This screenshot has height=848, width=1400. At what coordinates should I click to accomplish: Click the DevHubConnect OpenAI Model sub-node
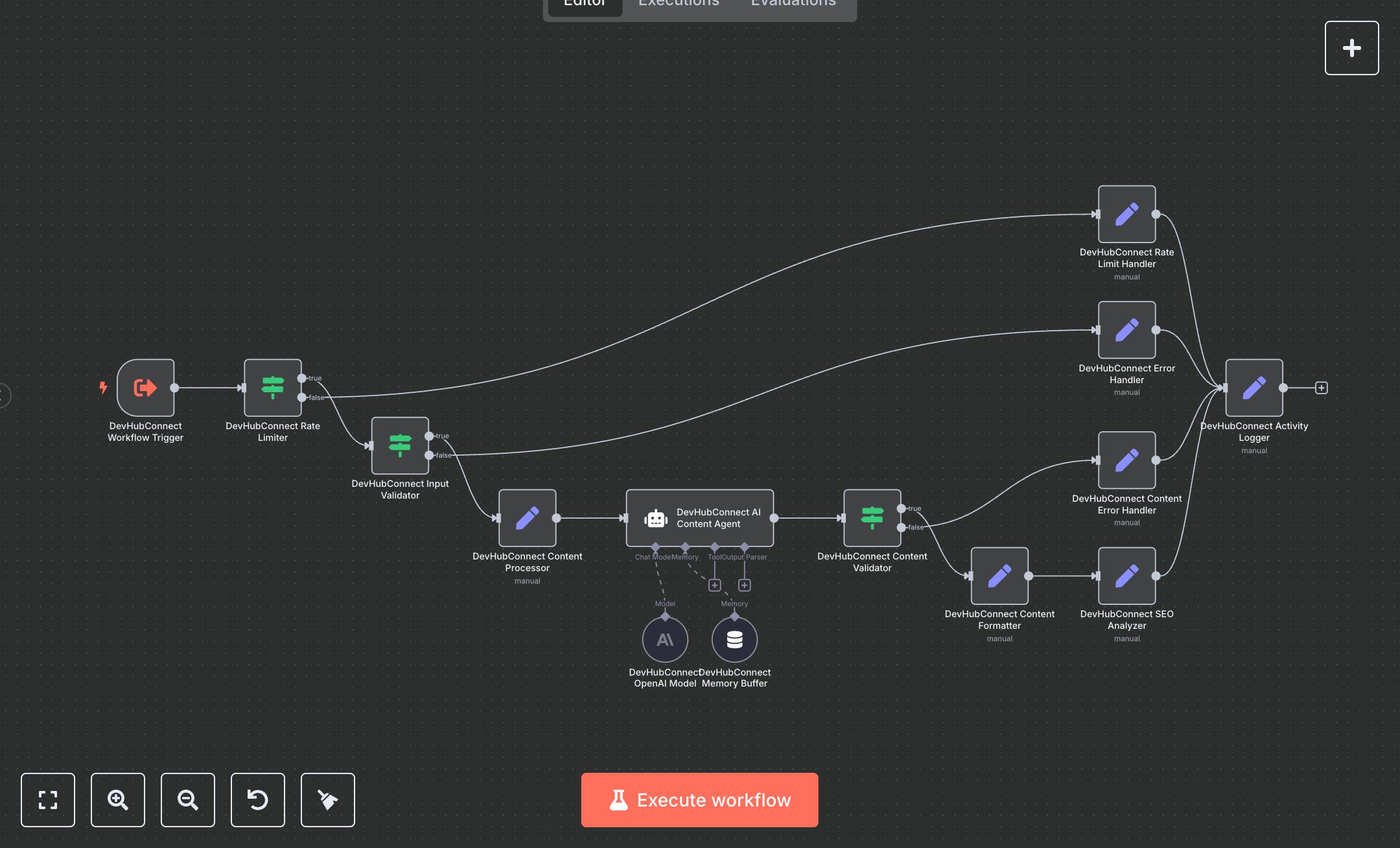[665, 639]
